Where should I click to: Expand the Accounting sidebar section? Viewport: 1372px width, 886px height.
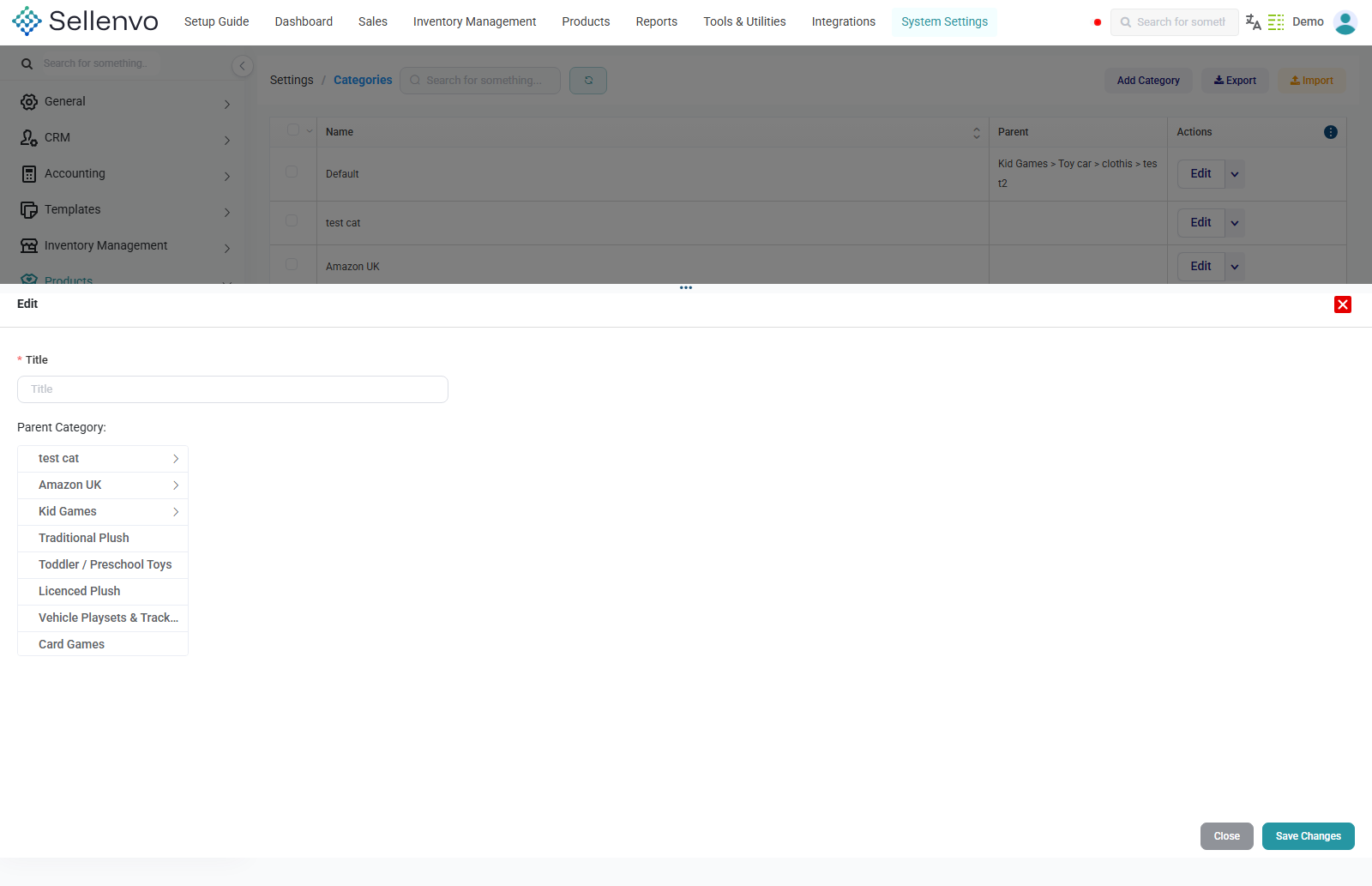coord(227,177)
